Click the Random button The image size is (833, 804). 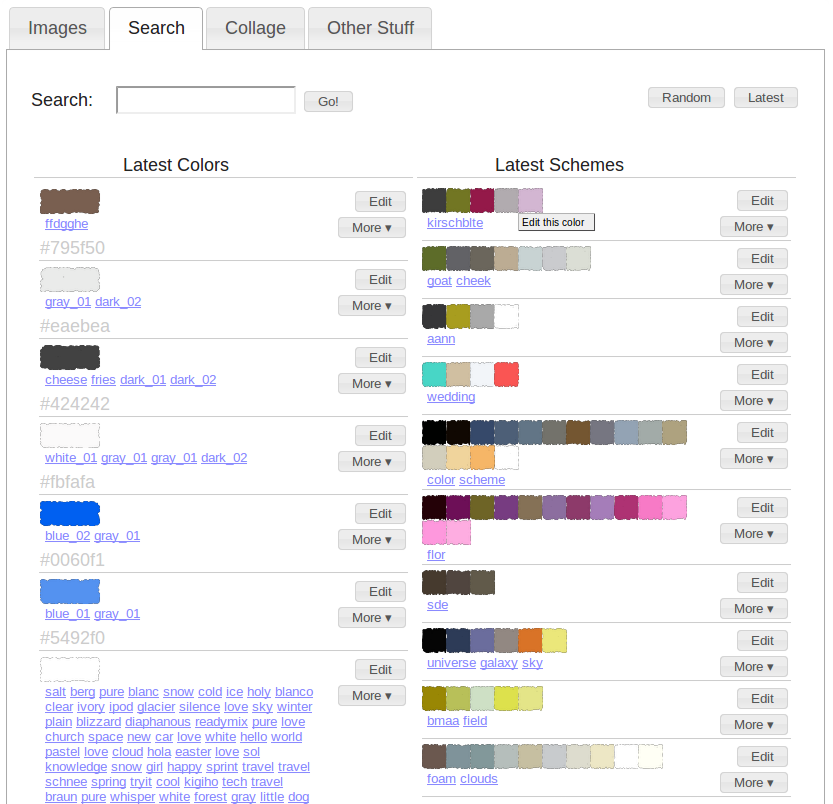(x=686, y=97)
